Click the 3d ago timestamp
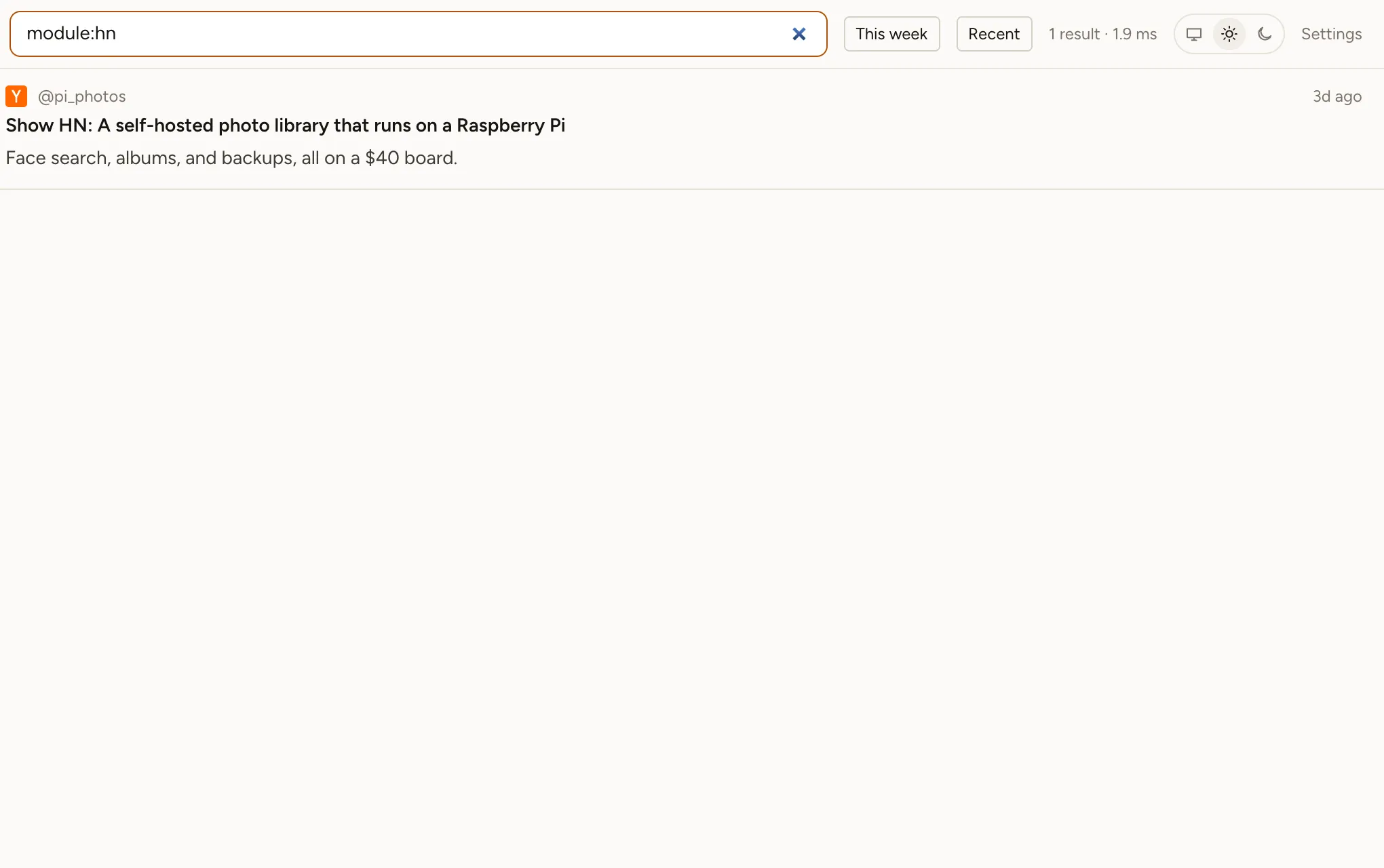1384x868 pixels. pyautogui.click(x=1337, y=96)
